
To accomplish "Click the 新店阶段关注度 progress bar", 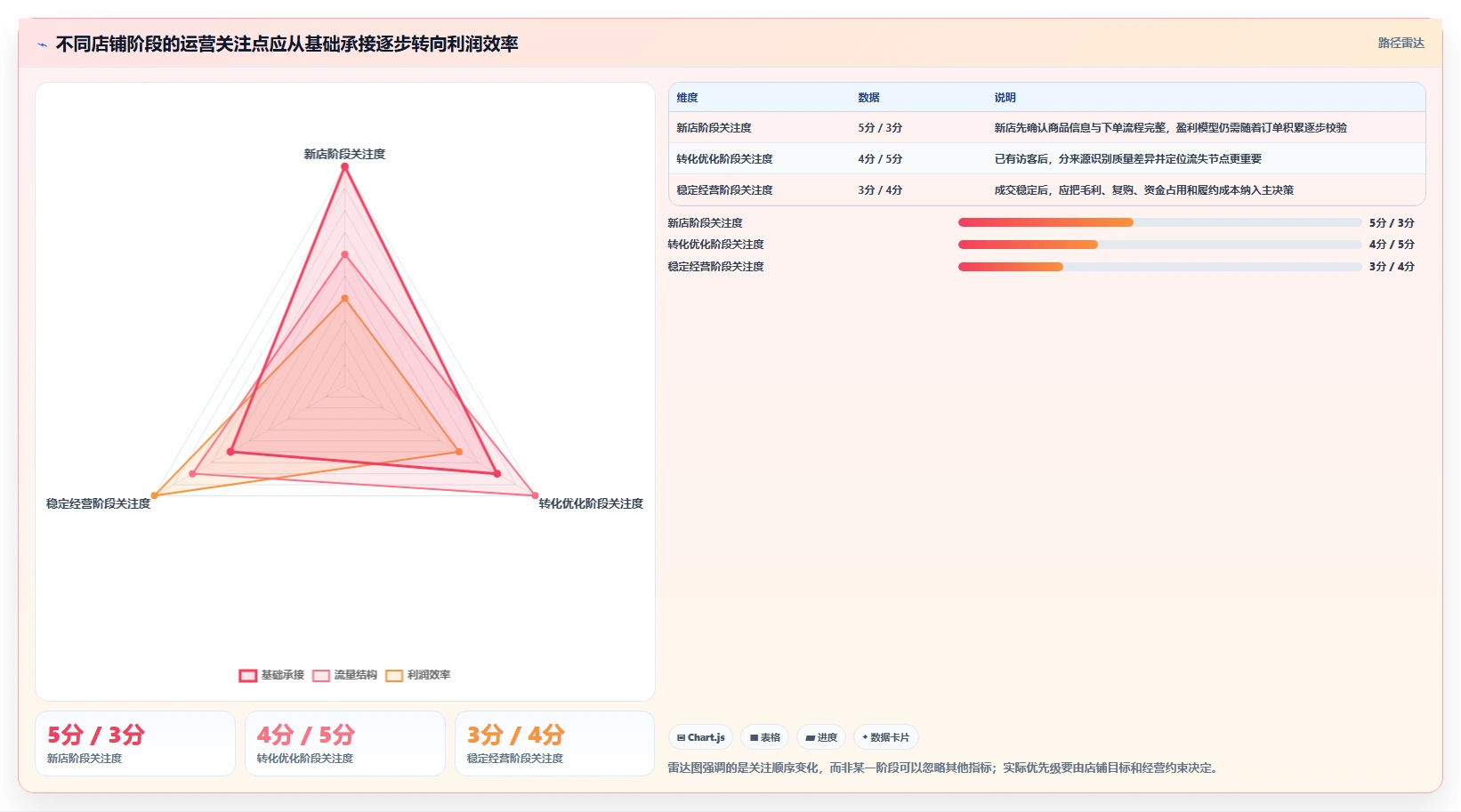I will point(1159,222).
